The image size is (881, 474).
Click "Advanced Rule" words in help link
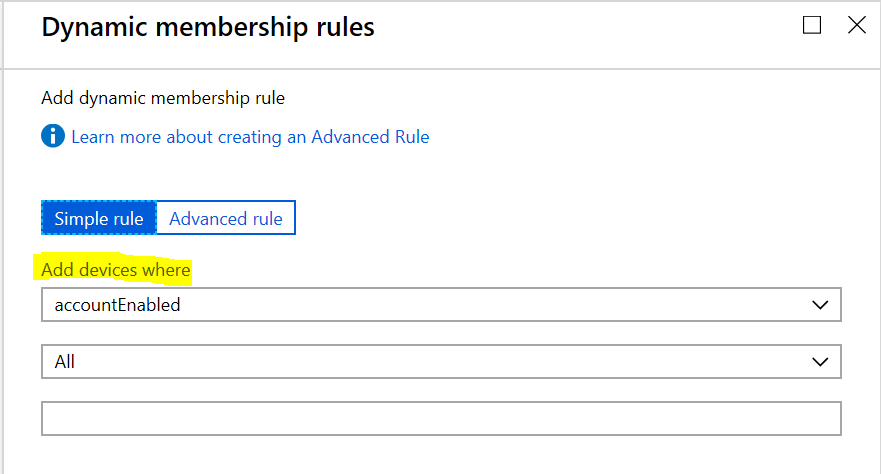[370, 137]
